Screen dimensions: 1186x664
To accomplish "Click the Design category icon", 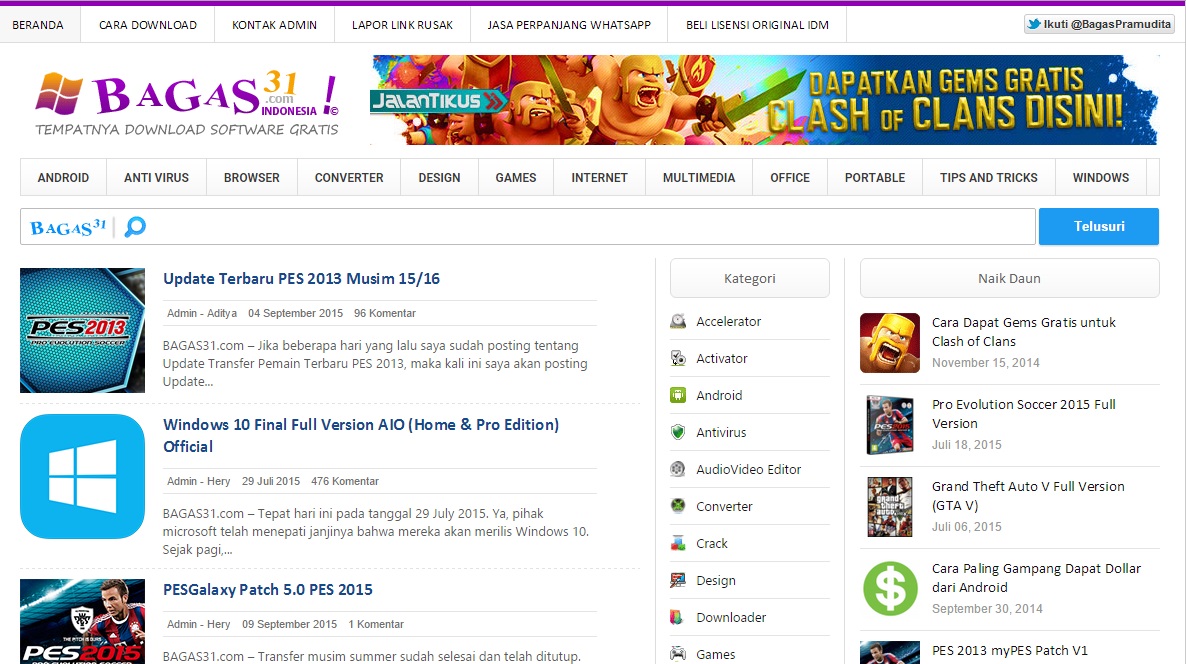I will click(678, 581).
